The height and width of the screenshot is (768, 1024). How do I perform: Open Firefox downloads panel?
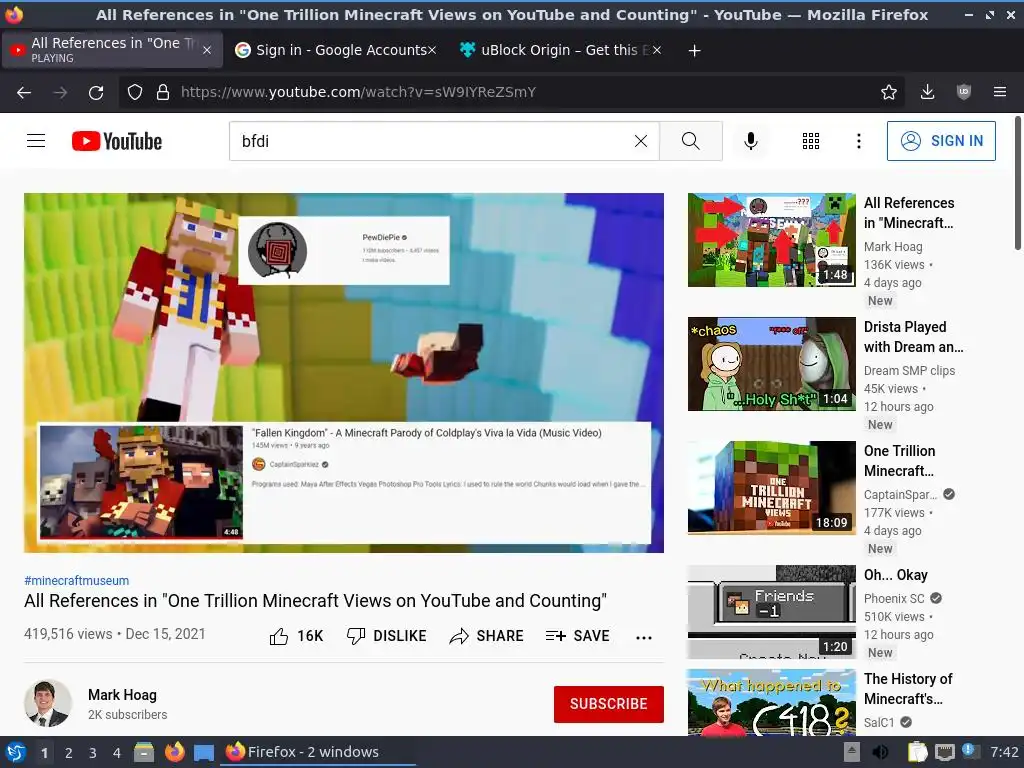click(927, 92)
